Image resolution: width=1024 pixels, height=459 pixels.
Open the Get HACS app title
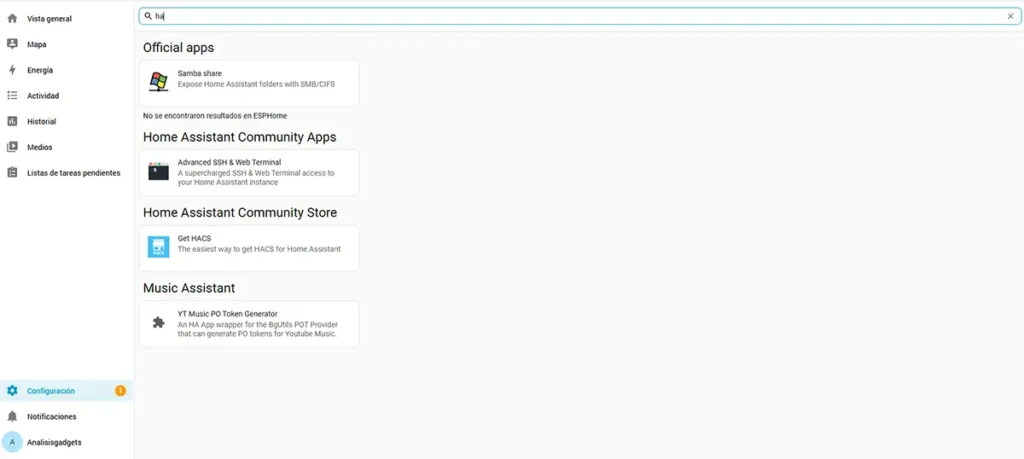click(x=194, y=238)
